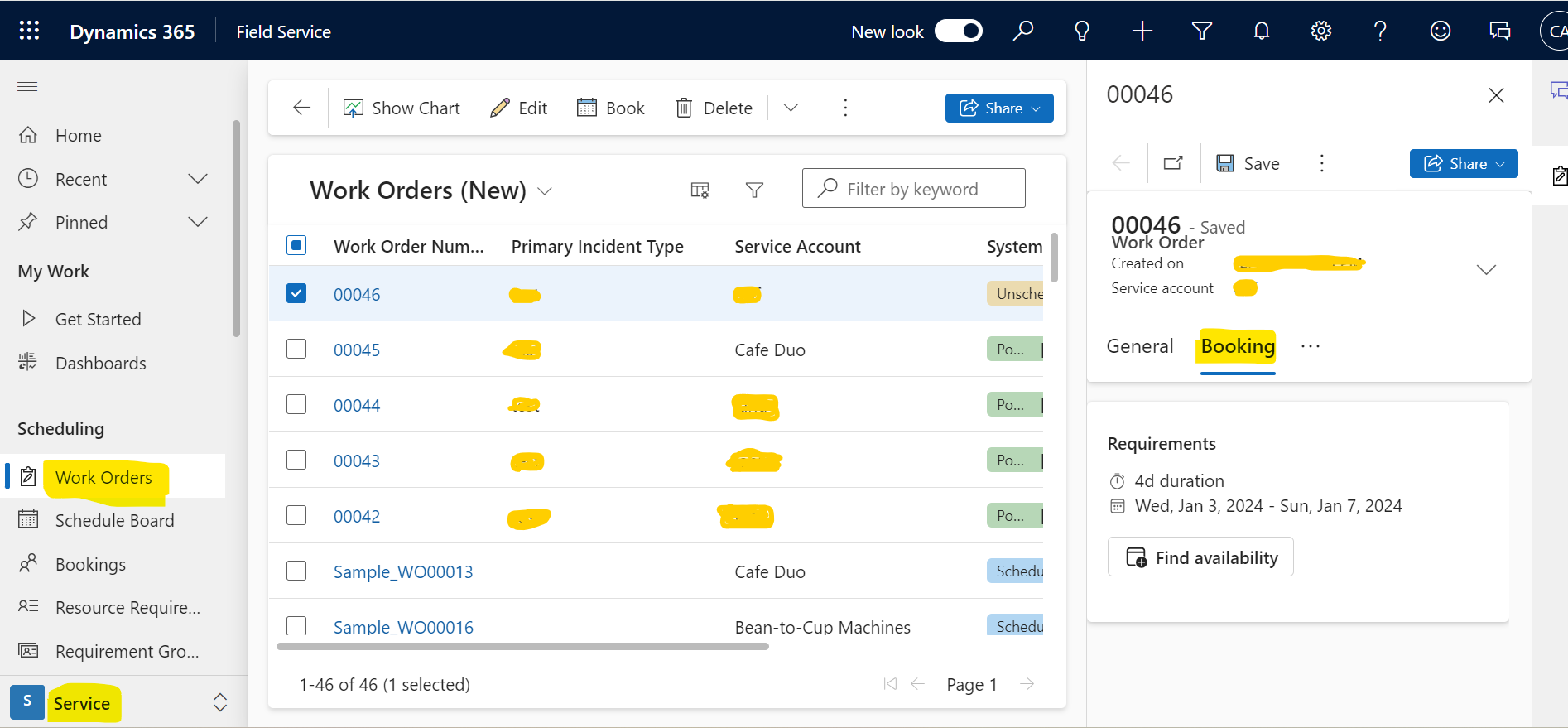This screenshot has width=1568, height=728.
Task: Open the edit columns icon
Action: click(700, 190)
